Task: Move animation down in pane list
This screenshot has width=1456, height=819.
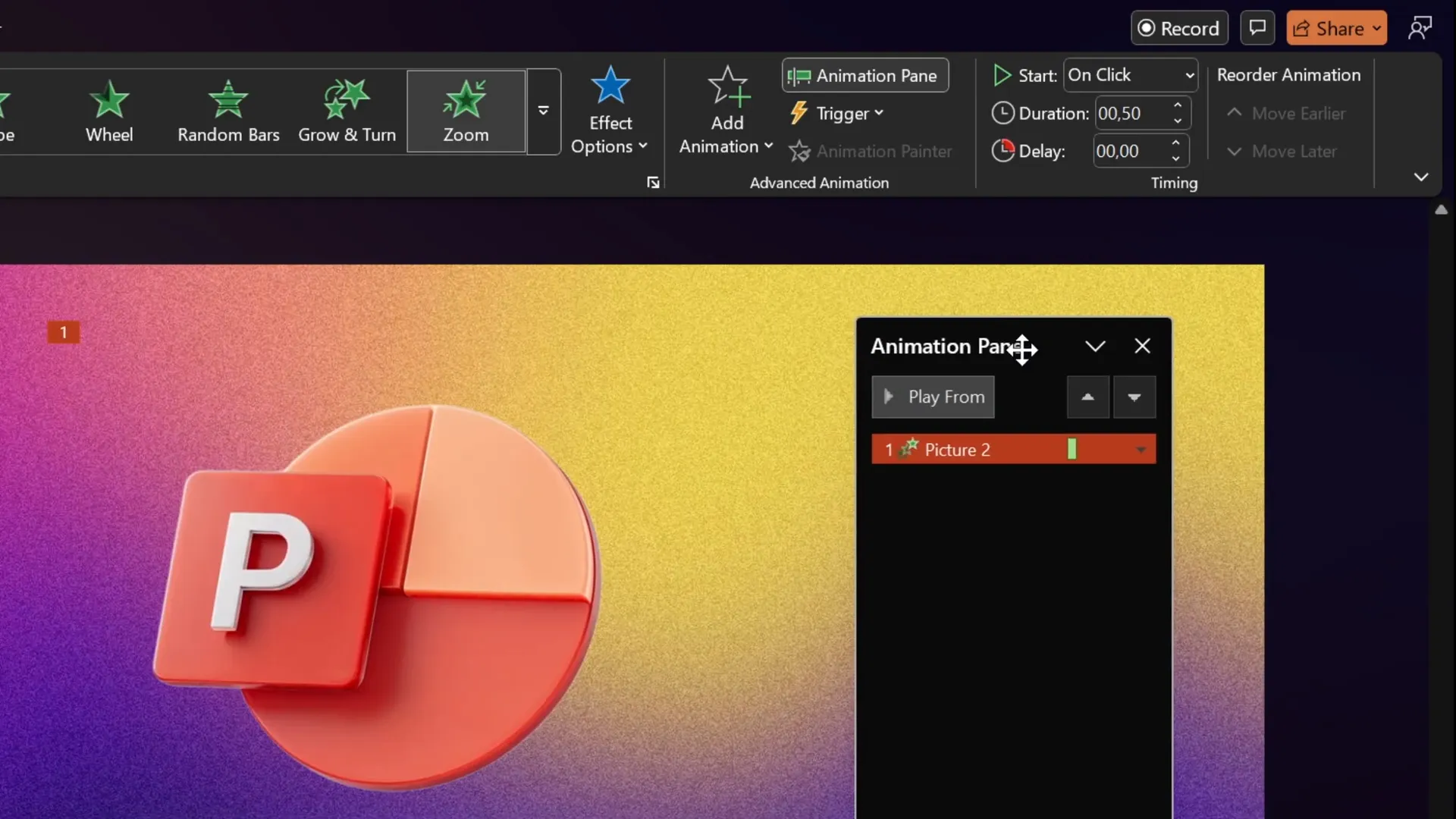Action: [x=1134, y=397]
